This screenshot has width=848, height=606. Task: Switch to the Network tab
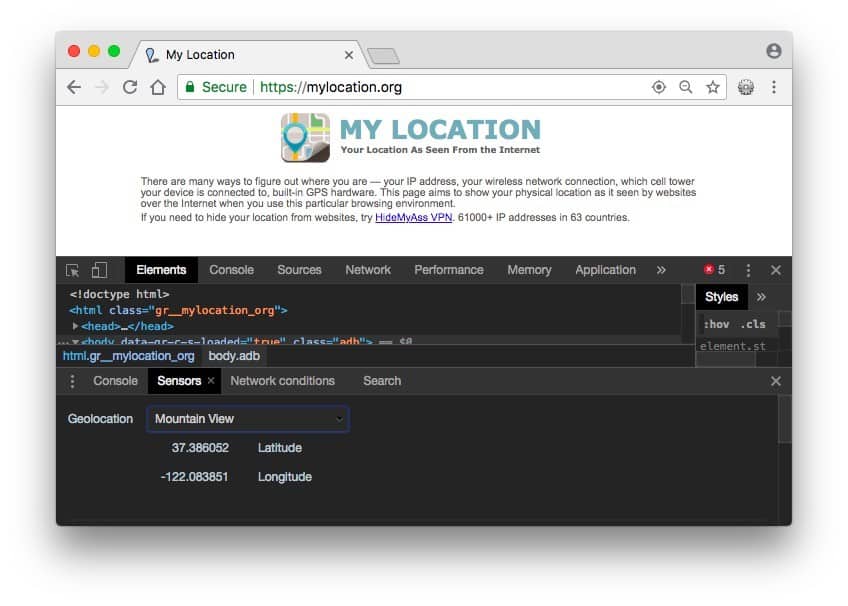[x=368, y=270]
